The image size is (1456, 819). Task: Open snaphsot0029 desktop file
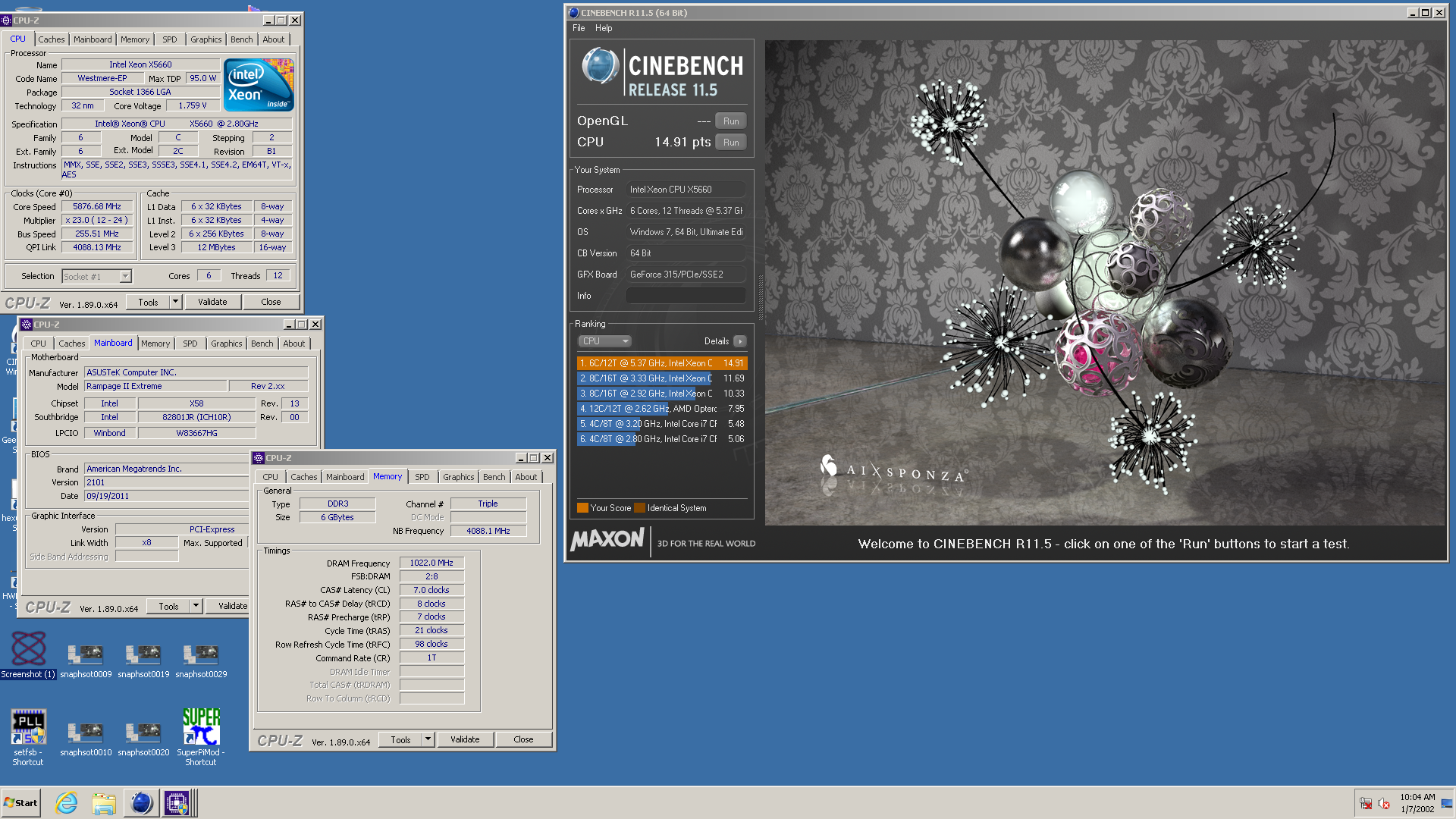pyautogui.click(x=201, y=659)
